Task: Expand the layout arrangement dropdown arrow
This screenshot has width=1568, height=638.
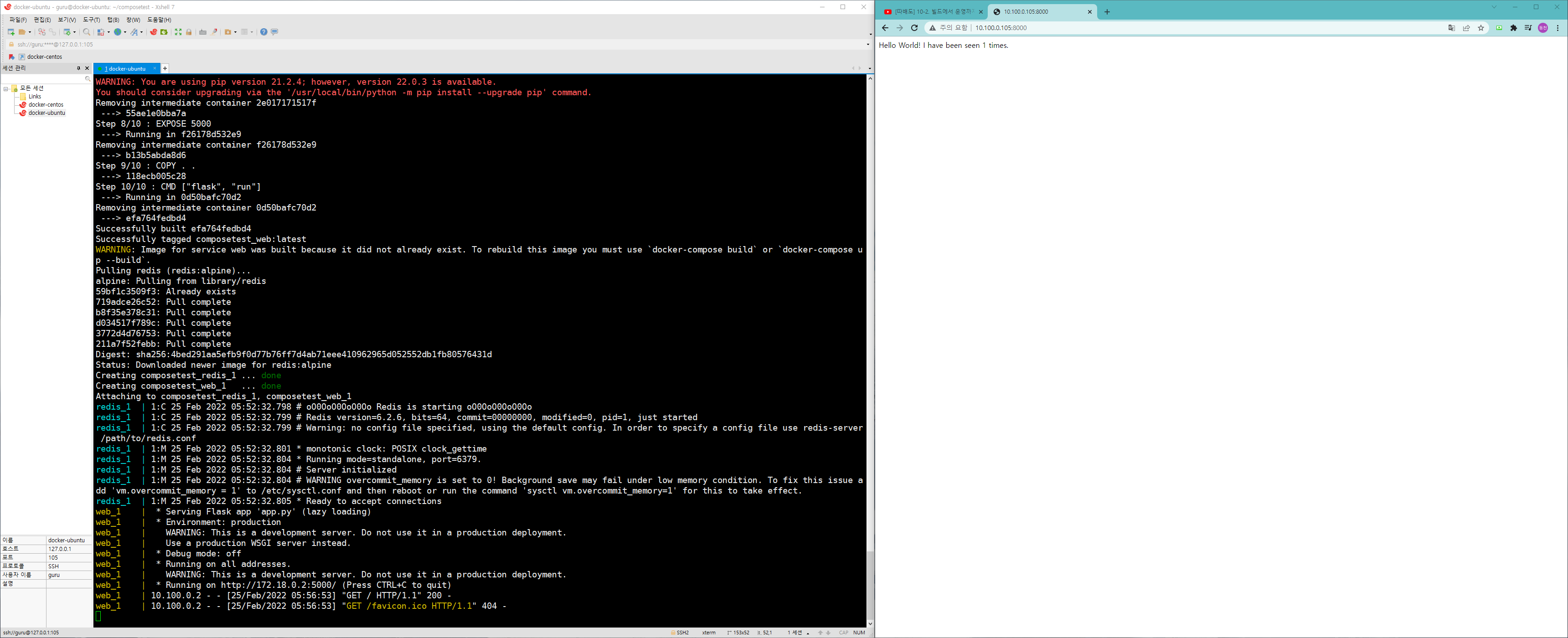Action: 252,31
